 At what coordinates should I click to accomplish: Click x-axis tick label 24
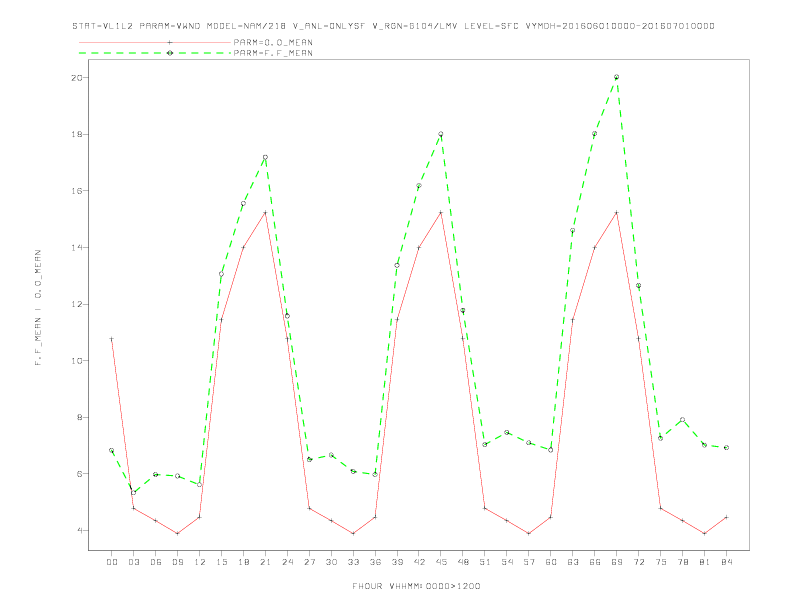287,562
